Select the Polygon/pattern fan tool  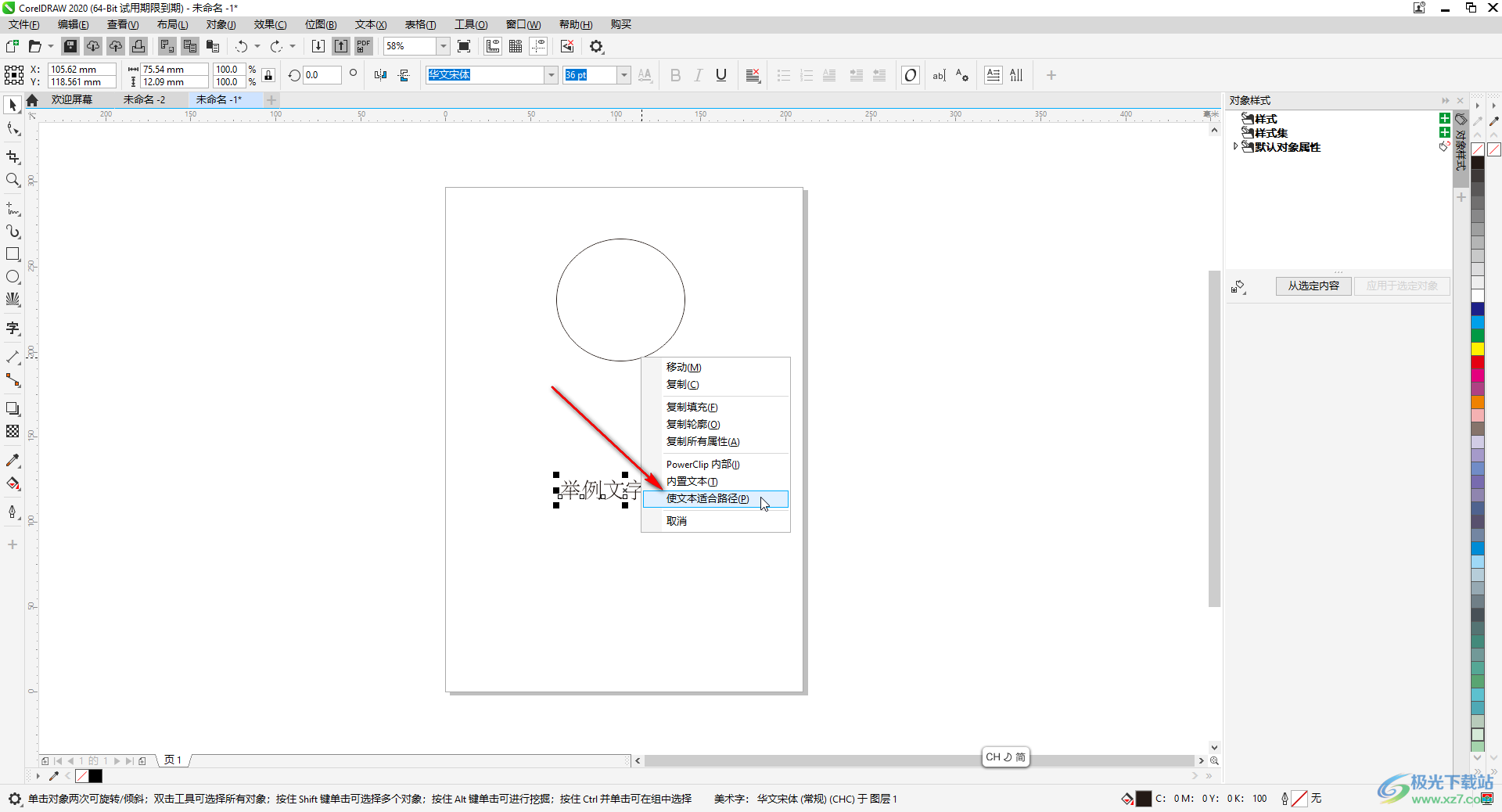click(x=13, y=300)
